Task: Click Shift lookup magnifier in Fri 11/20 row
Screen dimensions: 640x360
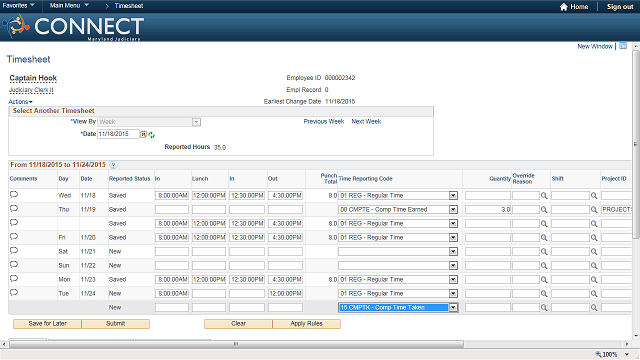Action: [x=594, y=238]
